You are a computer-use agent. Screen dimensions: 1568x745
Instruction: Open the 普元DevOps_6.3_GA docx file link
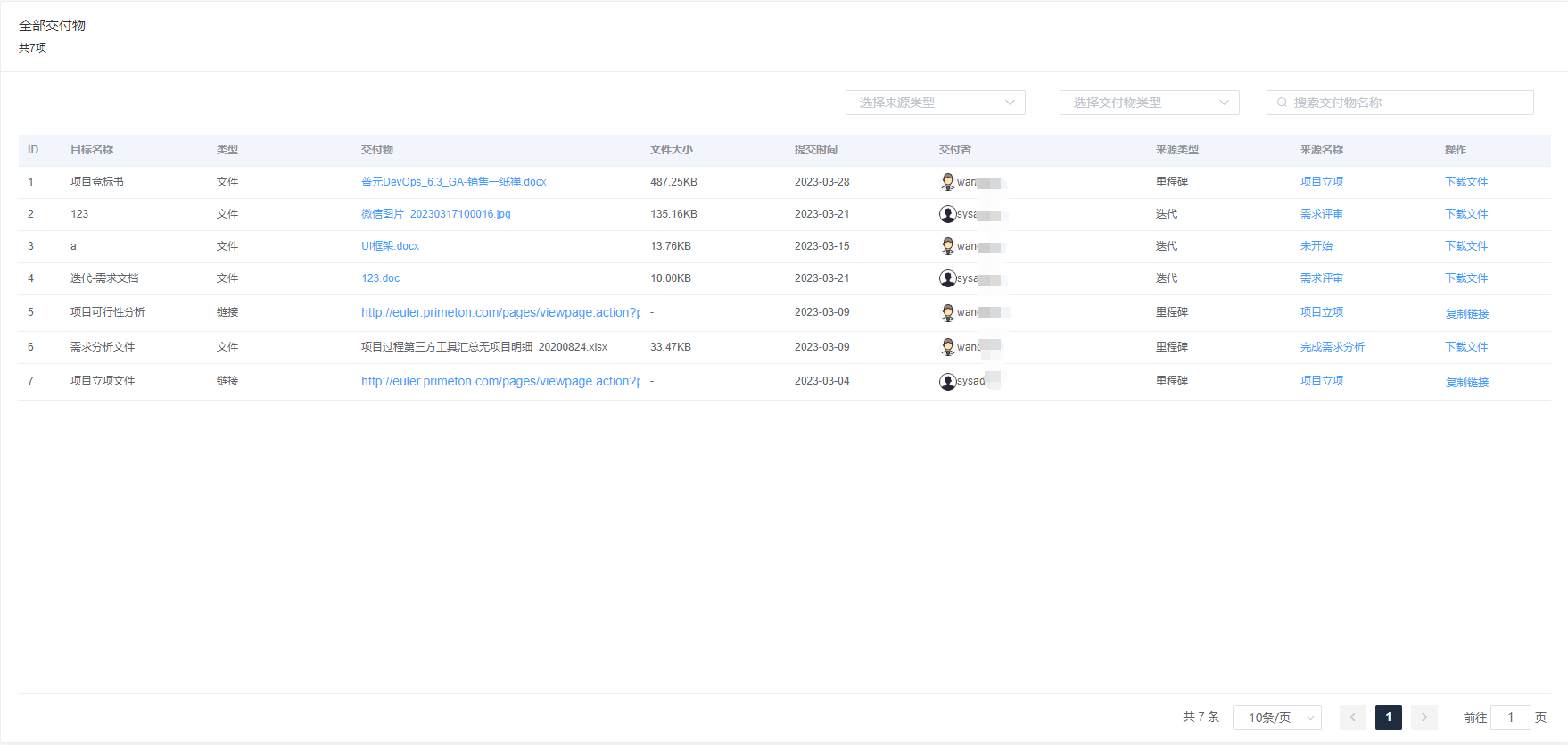tap(453, 182)
